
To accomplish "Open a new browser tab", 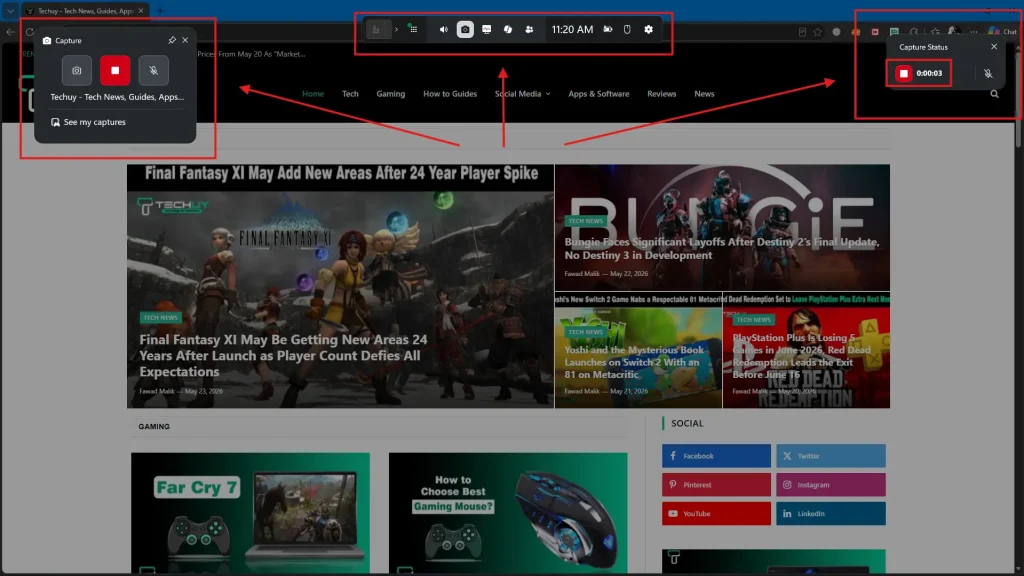I will coord(160,10).
